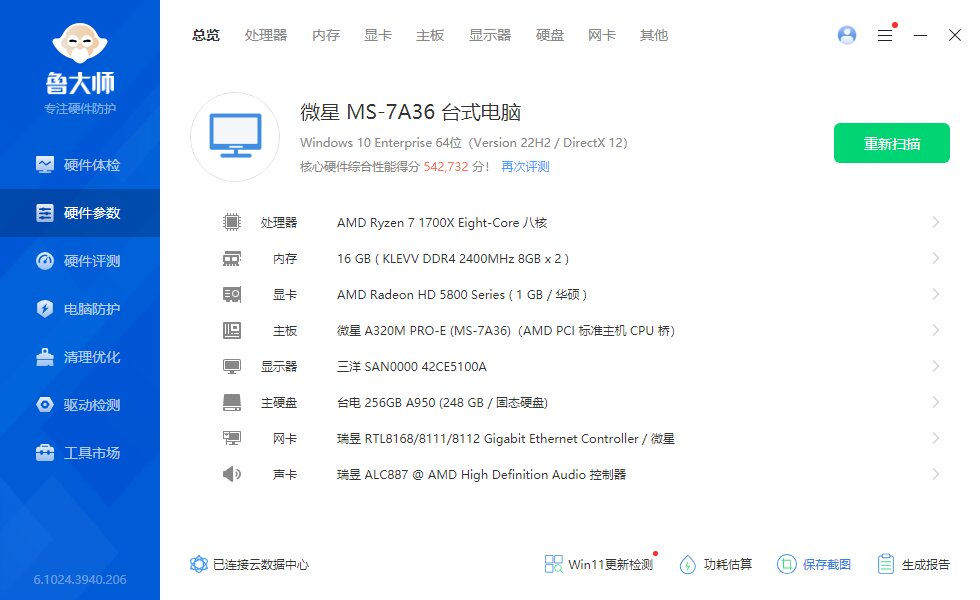Image resolution: width=980 pixels, height=600 pixels.
Task: Click the sound card speaker icon
Action: [232, 474]
